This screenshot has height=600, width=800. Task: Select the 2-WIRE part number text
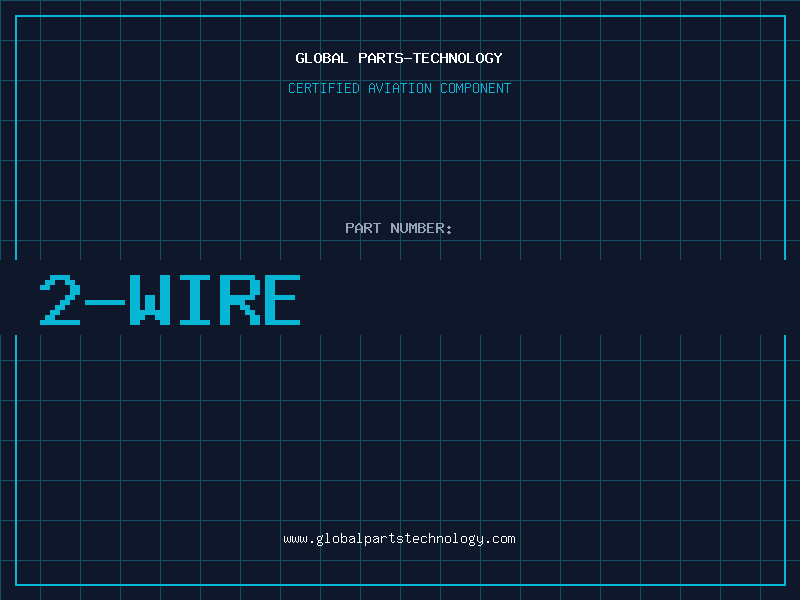170,300
